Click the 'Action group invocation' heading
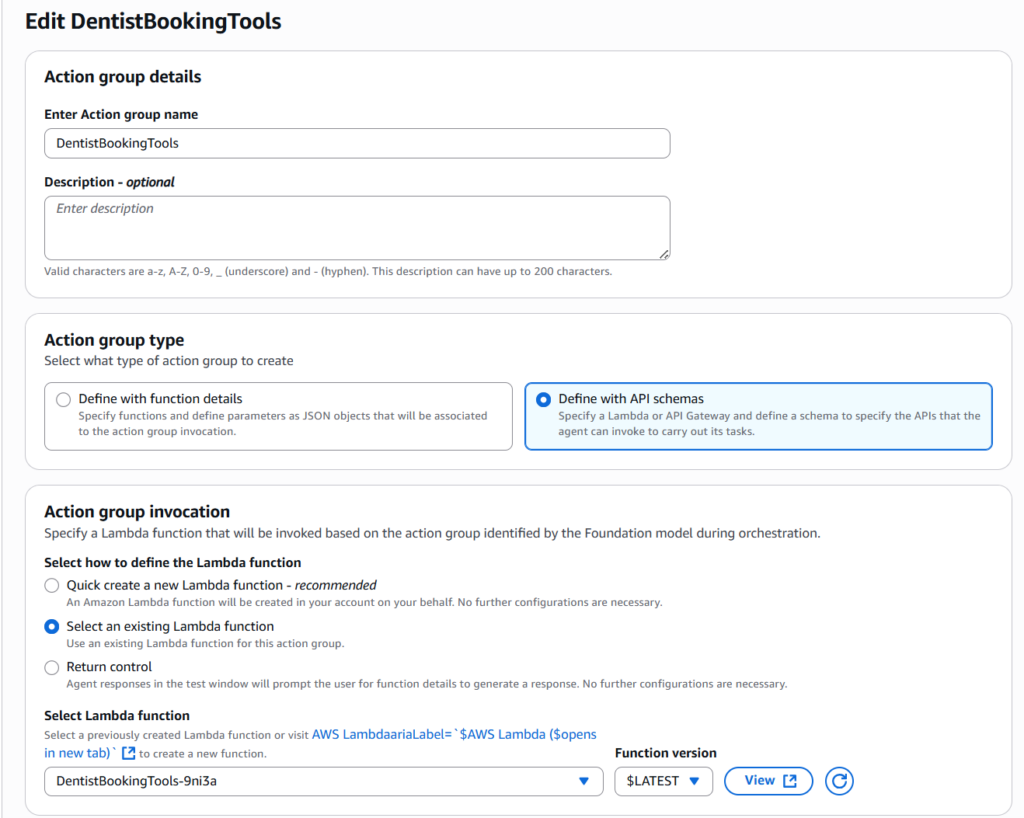This screenshot has height=818, width=1024. pos(137,512)
